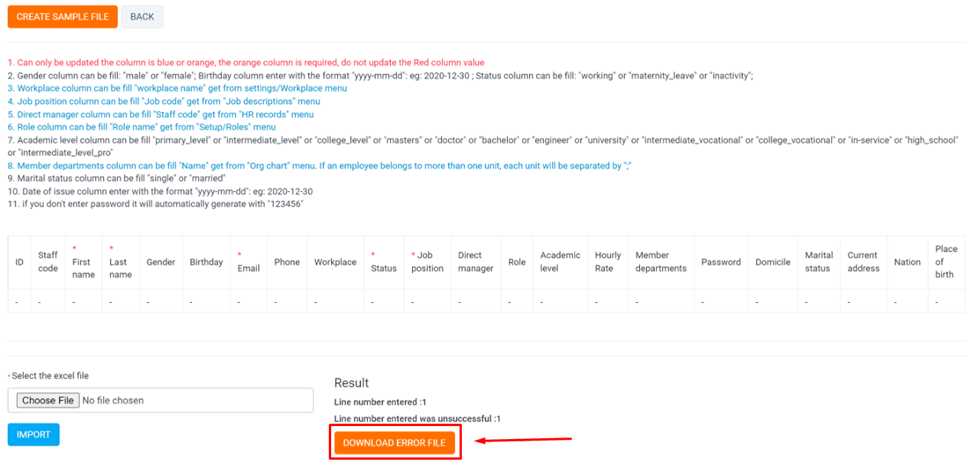The height and width of the screenshot is (462, 975).
Task: Go back using the Back button
Action: point(142,17)
